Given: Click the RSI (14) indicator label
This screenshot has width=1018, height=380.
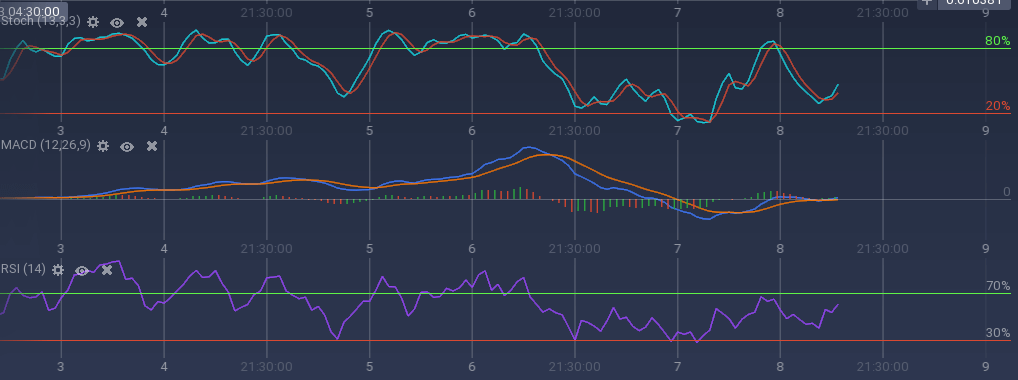Looking at the screenshot, I should [23, 269].
